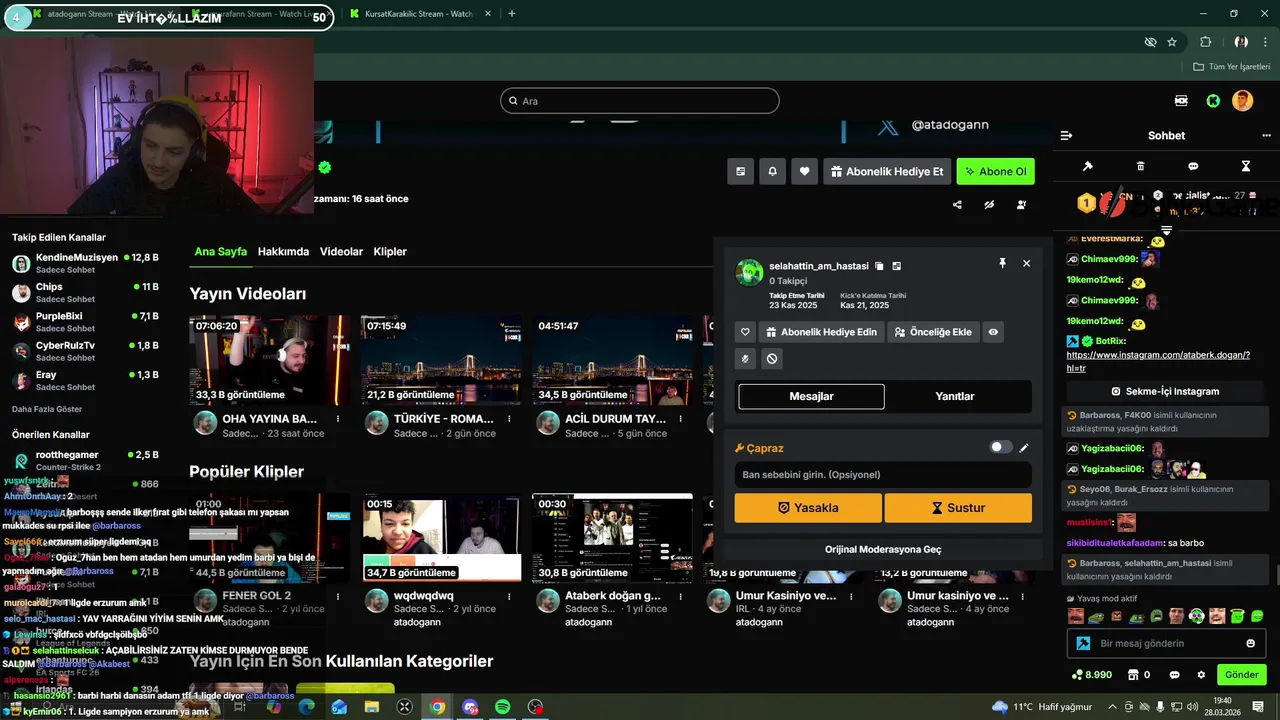Copy username icon next to selahattin_am_hastasi
The height and width of the screenshot is (720, 1280).
[879, 266]
